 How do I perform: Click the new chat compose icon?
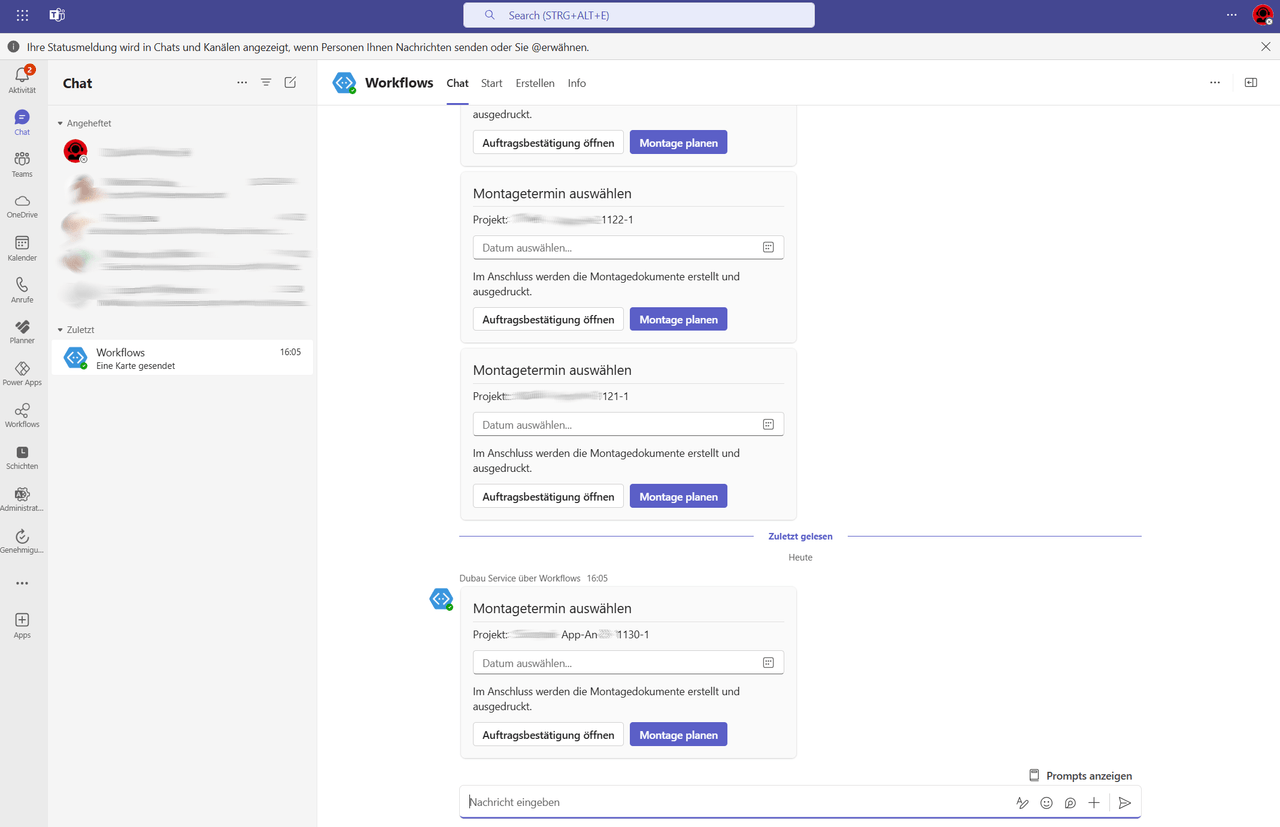290,83
